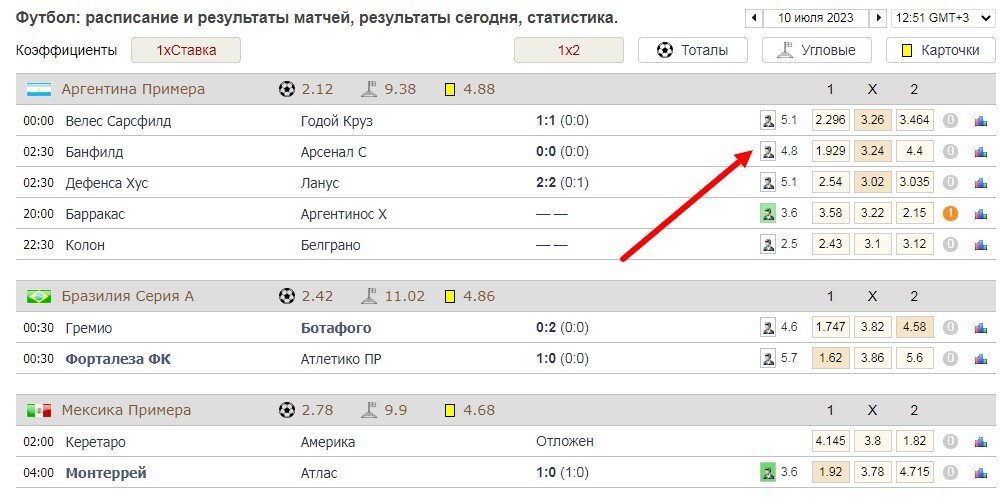The height and width of the screenshot is (504, 1000).
Task: Go to next day with right arrow
Action: click(x=877, y=18)
